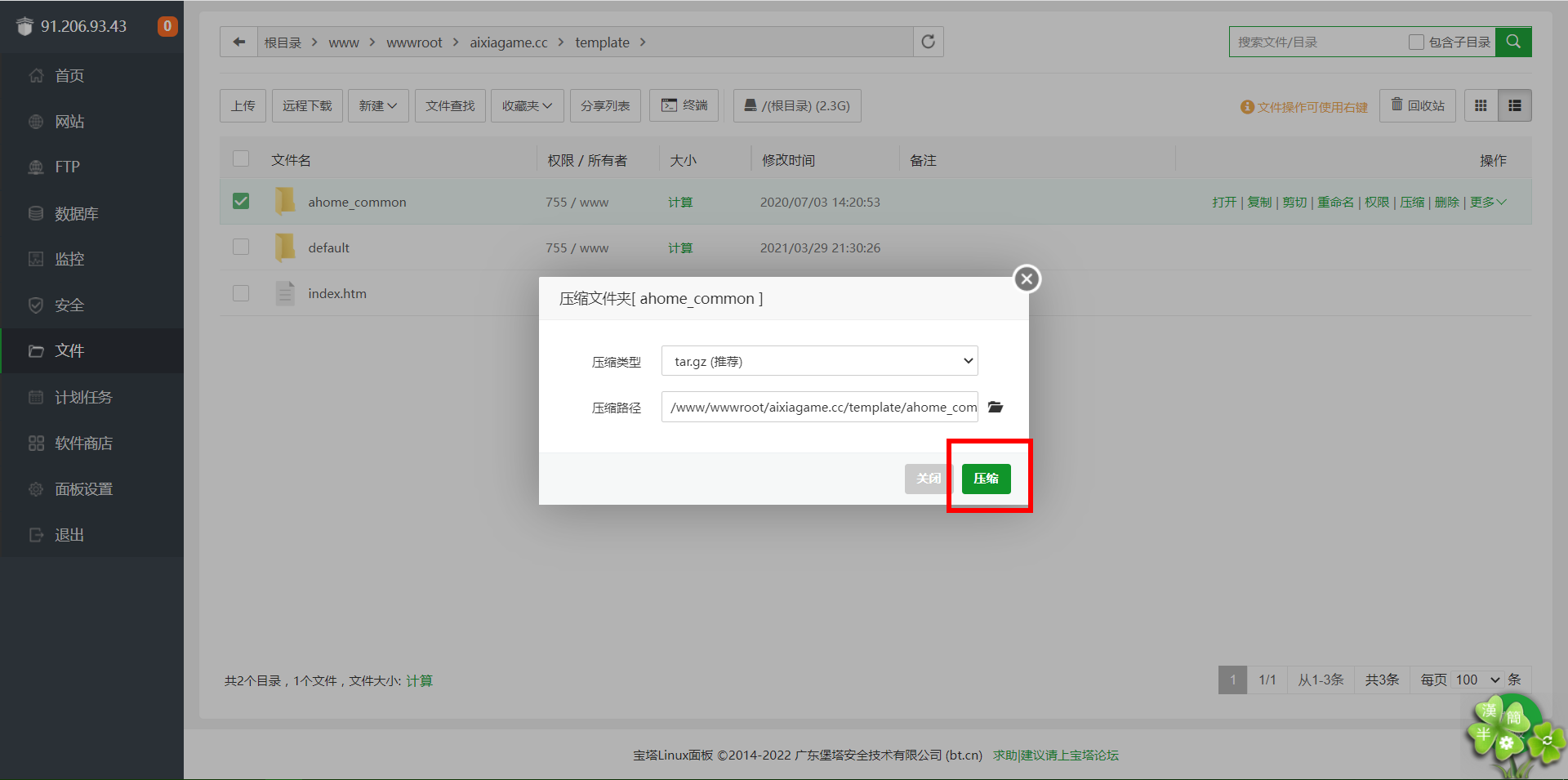Click 计算 total file size link at bottom

(x=419, y=680)
